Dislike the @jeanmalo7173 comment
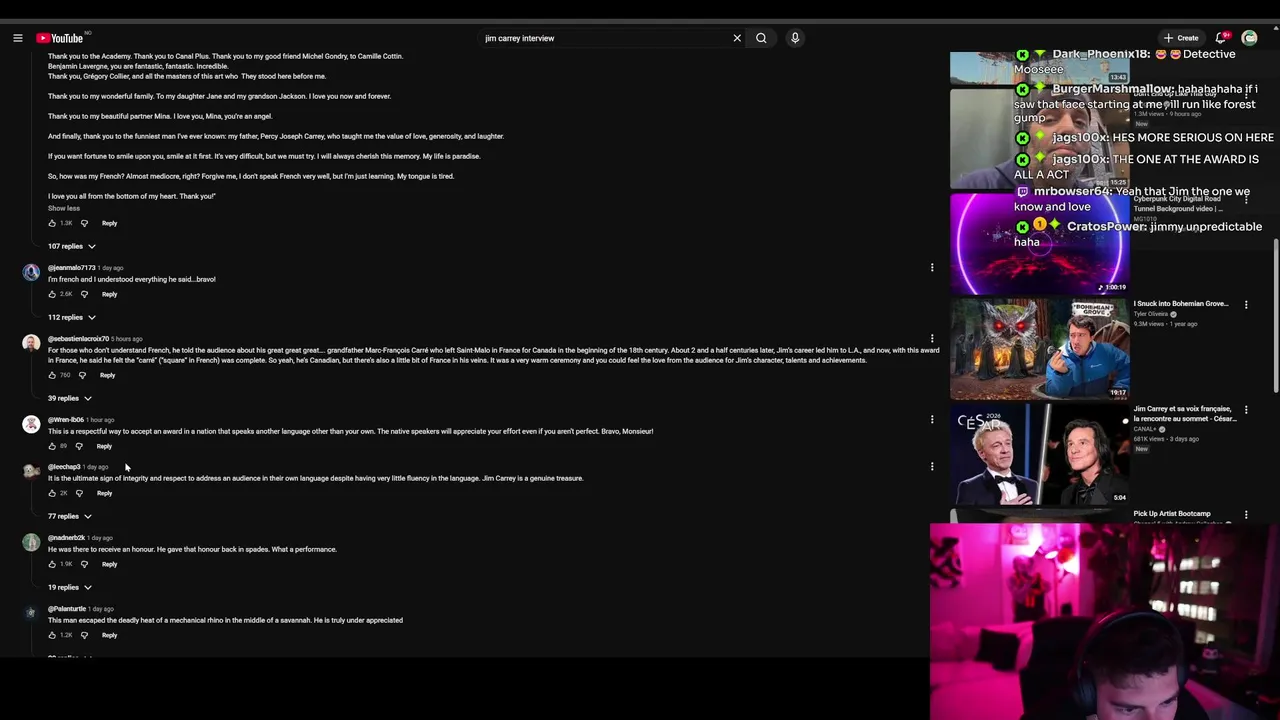The image size is (1280, 720). point(84,294)
